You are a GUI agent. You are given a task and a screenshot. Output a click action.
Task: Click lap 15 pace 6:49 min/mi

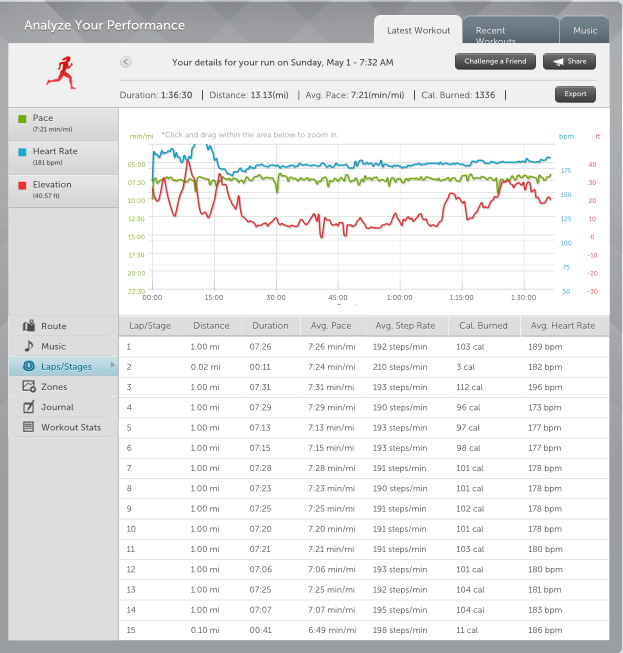point(332,630)
